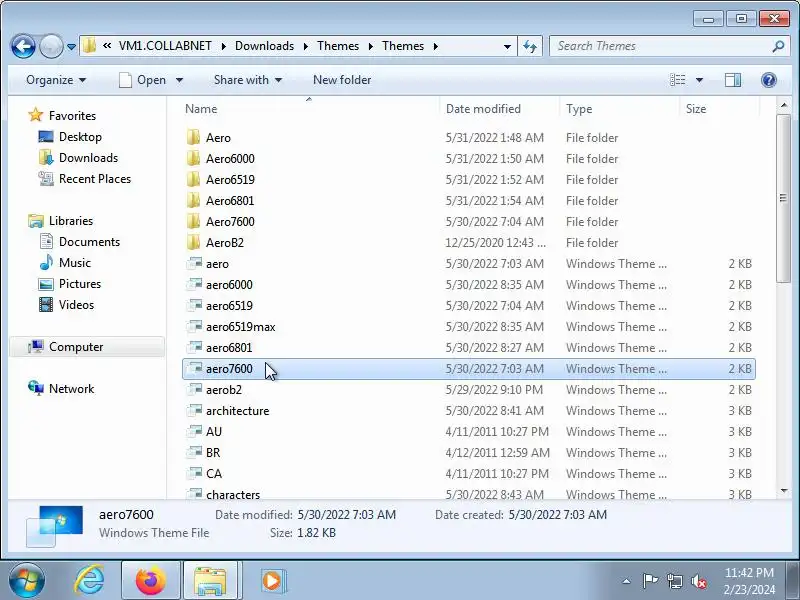800x600 pixels.
Task: Select the aero theme file icon
Action: [194, 263]
